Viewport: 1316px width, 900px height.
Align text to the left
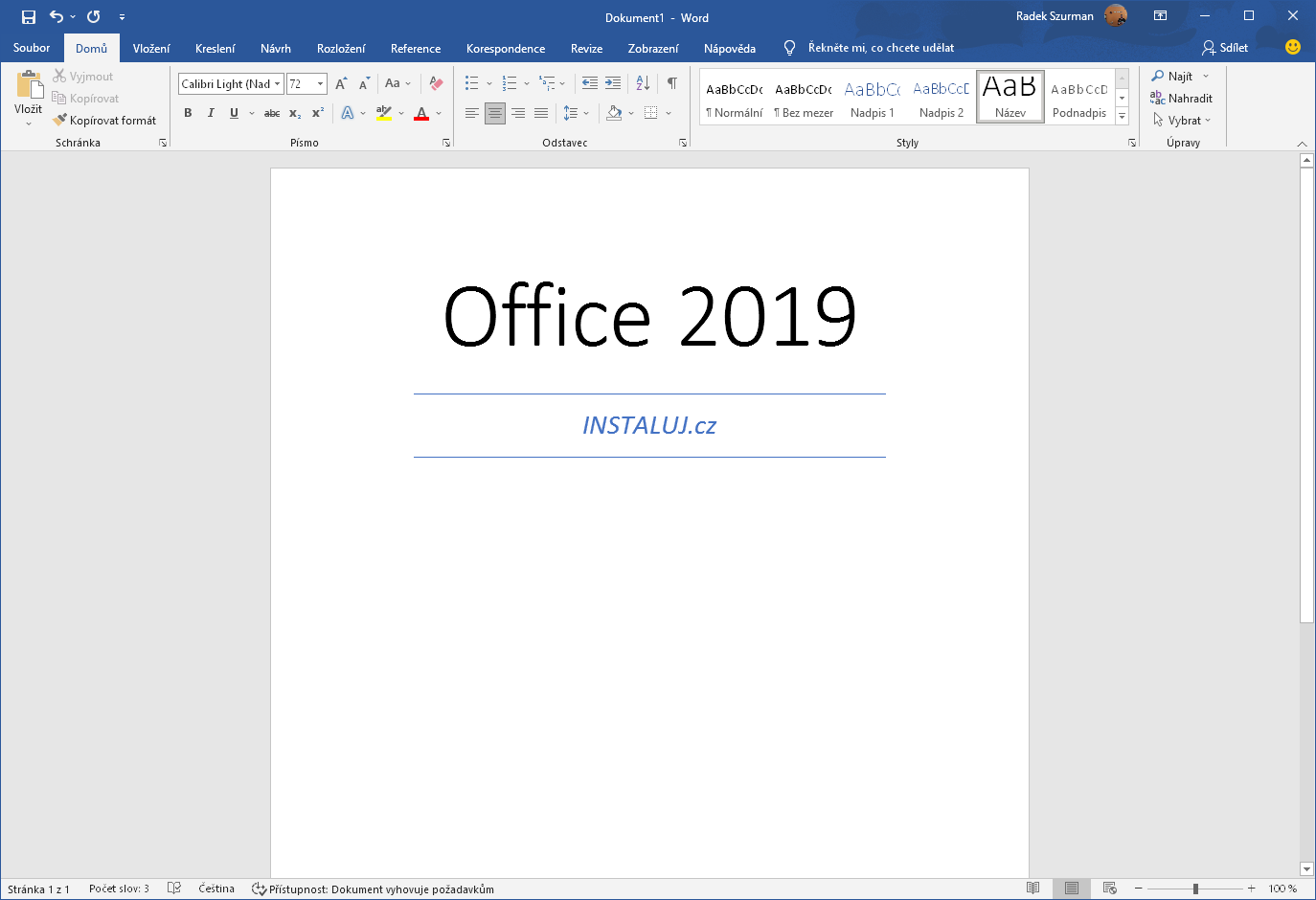coord(472,113)
